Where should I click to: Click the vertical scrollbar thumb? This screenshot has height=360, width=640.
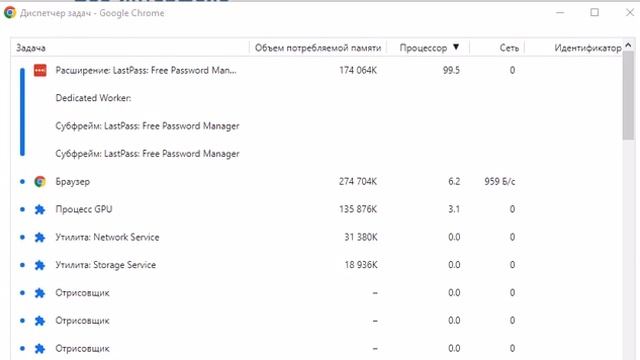(629, 96)
